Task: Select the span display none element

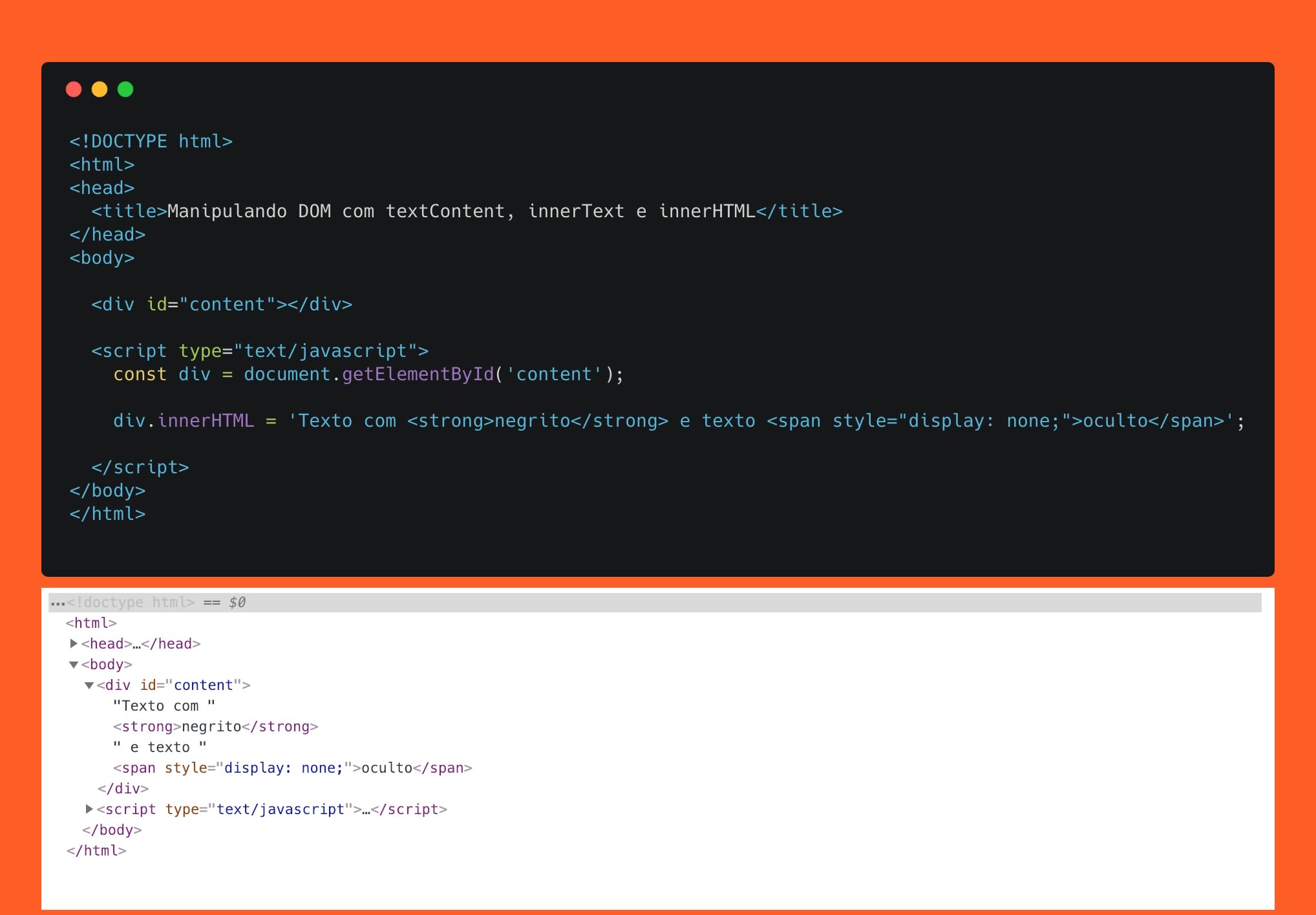Action: coord(292,768)
